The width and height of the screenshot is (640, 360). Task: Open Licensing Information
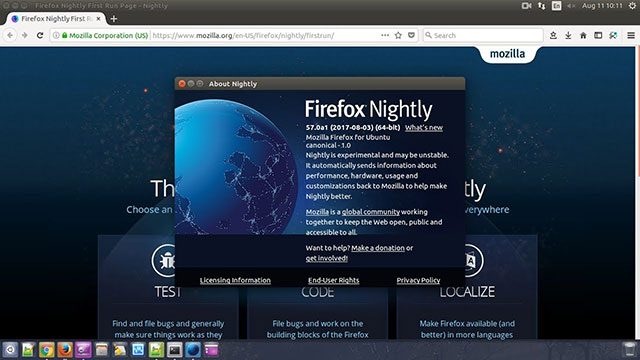235,280
